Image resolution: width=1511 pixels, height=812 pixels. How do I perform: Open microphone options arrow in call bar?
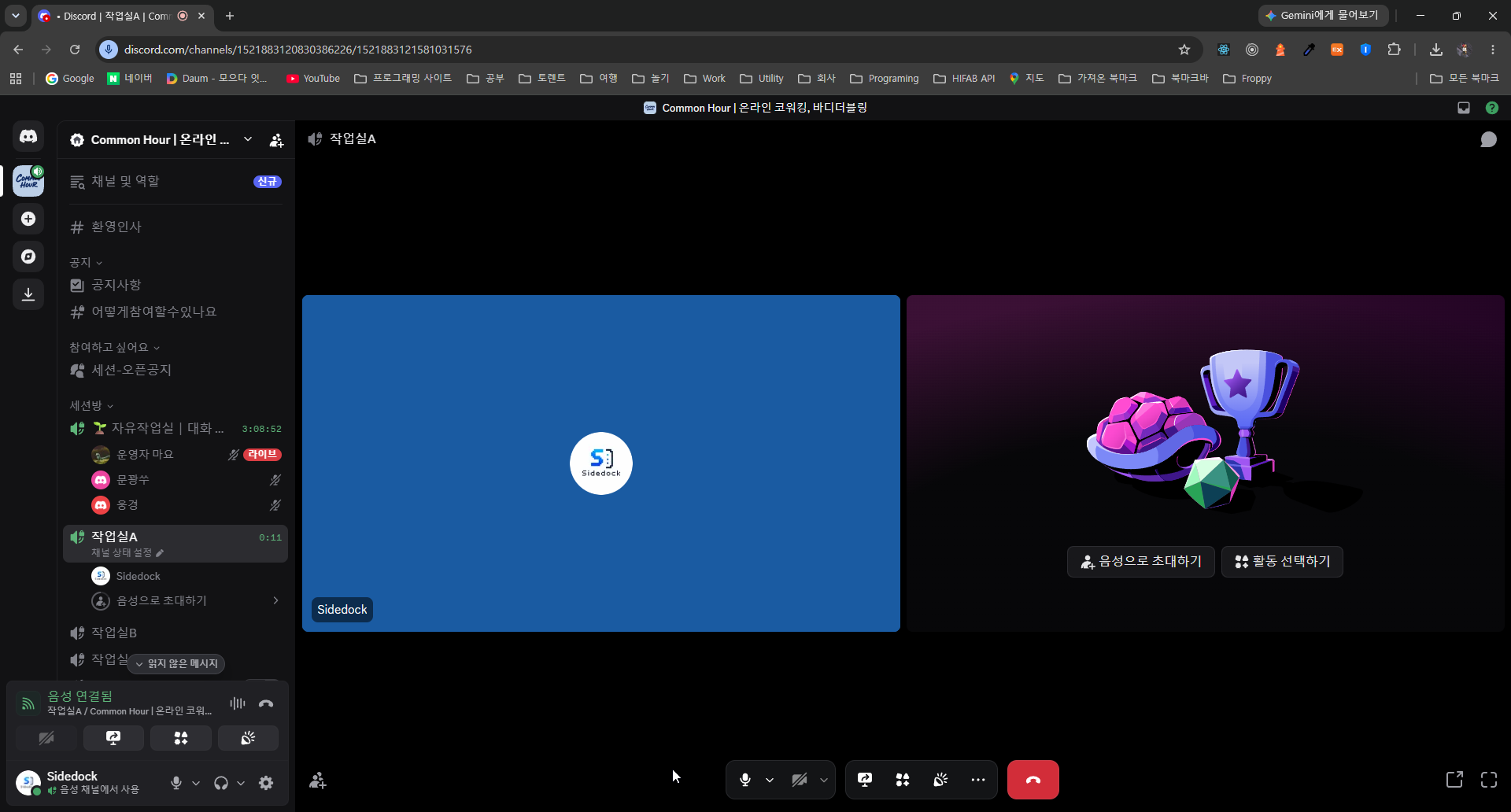(770, 780)
